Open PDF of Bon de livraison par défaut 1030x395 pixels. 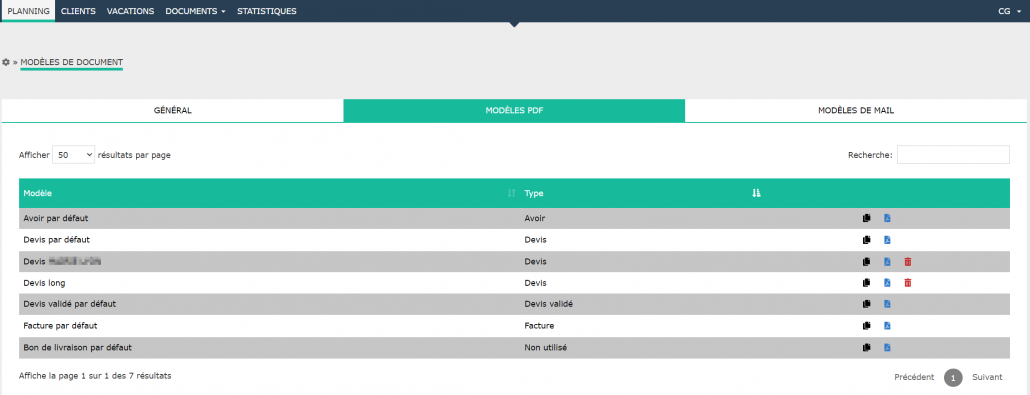pos(887,347)
